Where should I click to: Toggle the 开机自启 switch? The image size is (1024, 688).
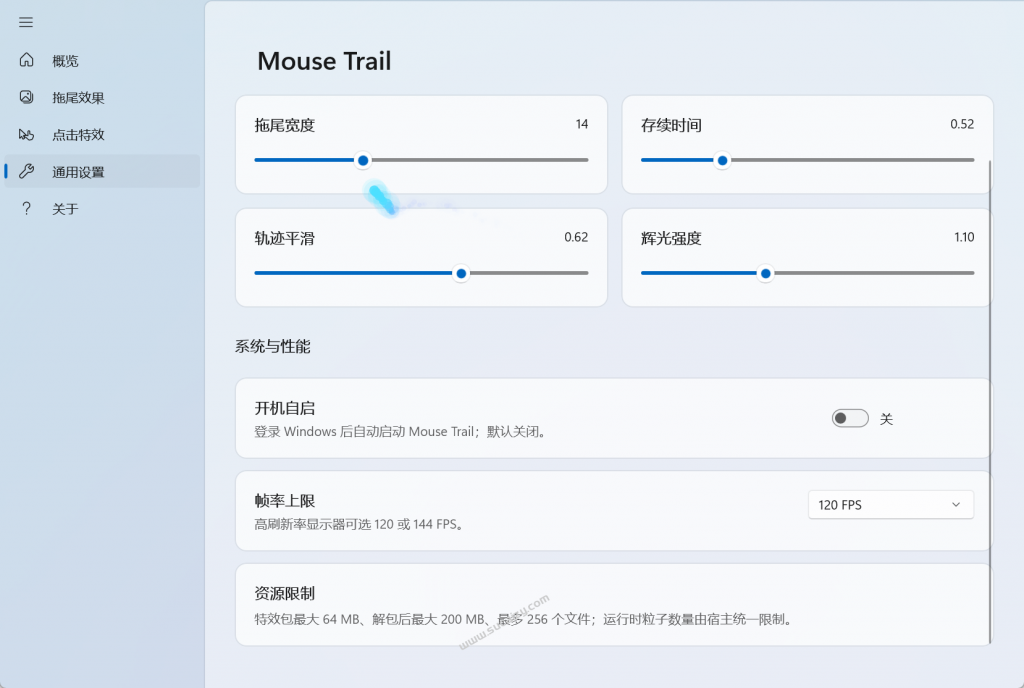click(850, 418)
